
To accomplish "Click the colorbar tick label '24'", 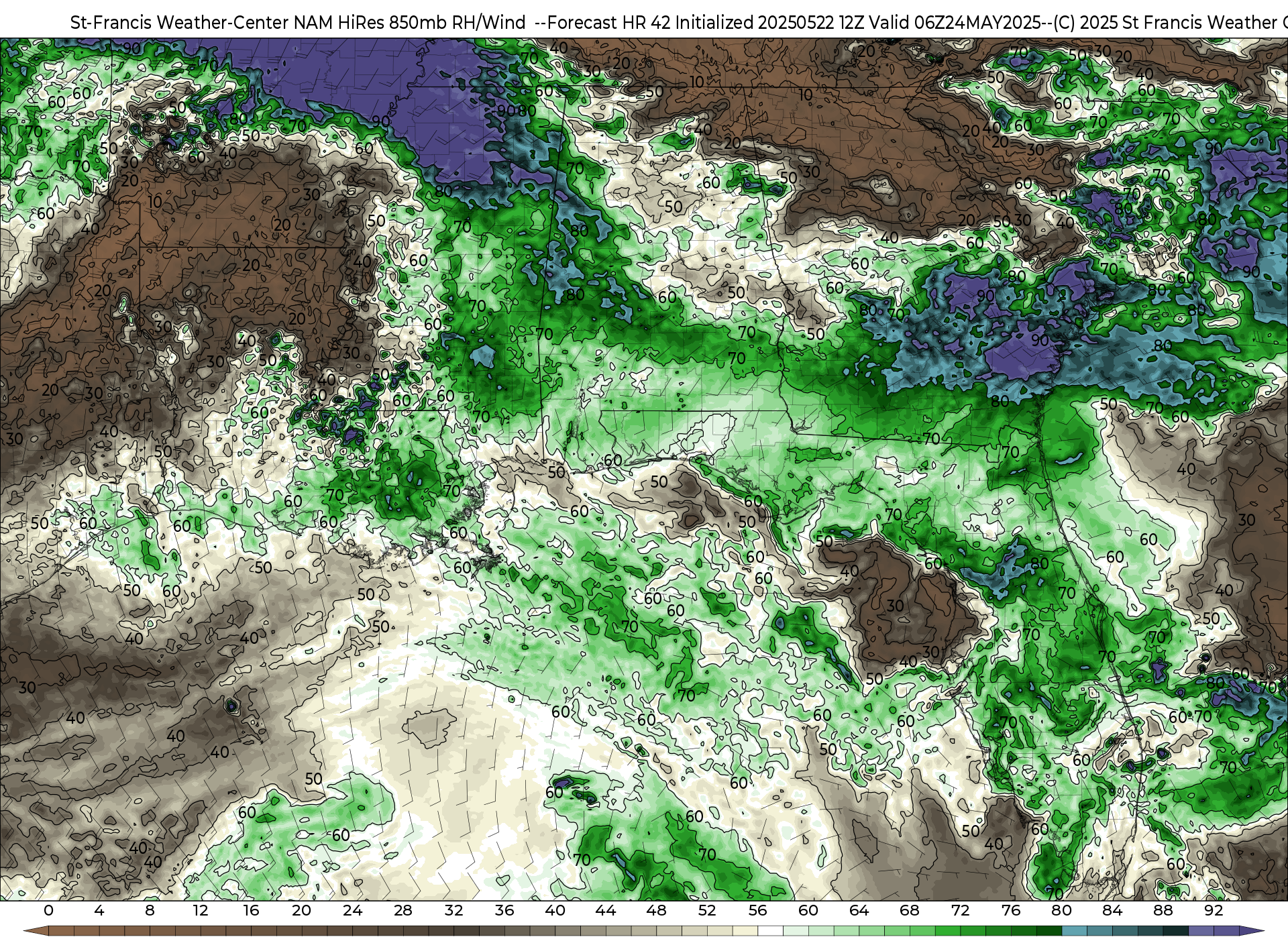I will 352,911.
